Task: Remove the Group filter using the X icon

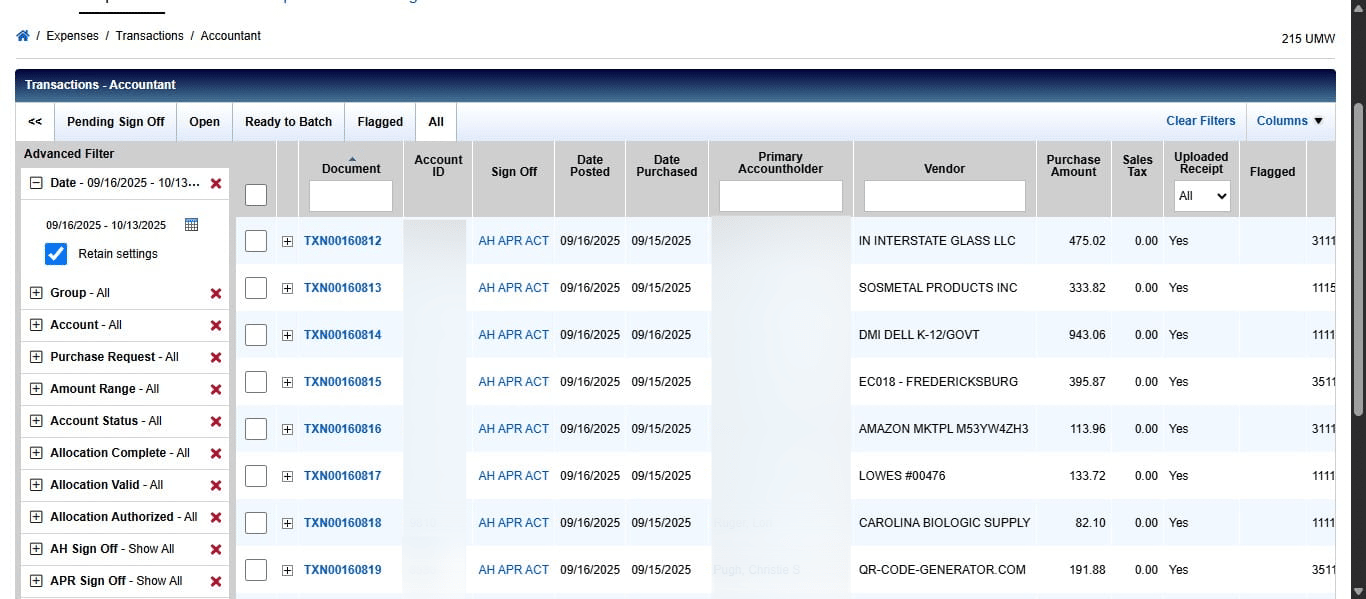Action: (214, 292)
